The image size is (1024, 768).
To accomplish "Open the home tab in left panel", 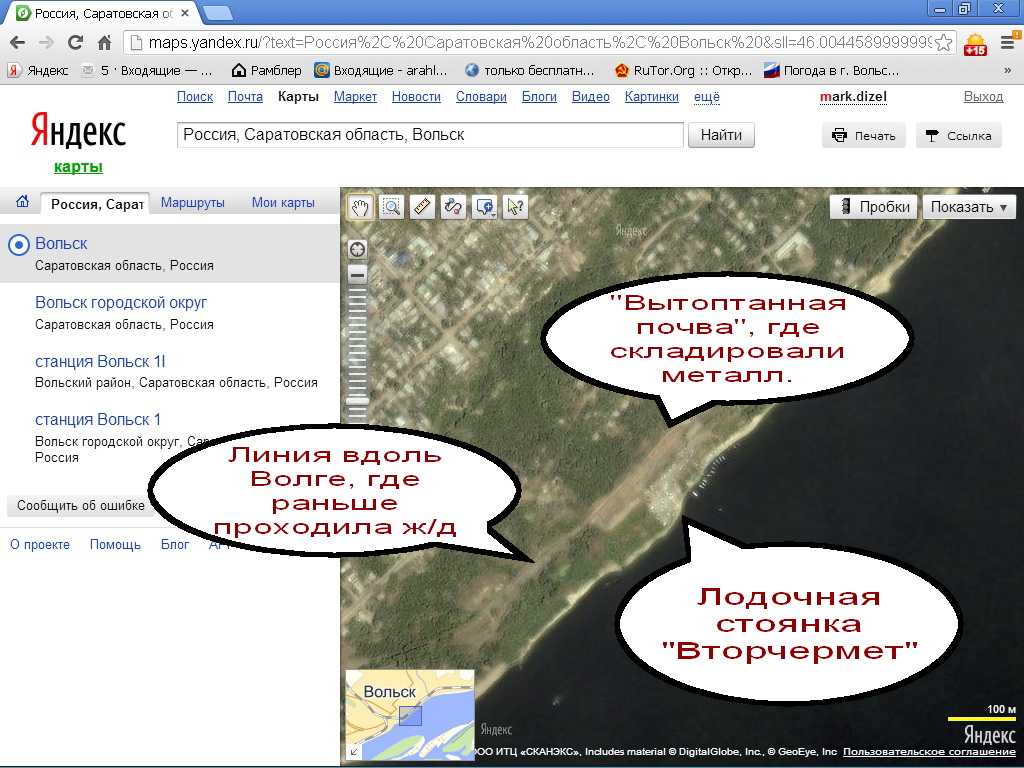I will pos(22,202).
